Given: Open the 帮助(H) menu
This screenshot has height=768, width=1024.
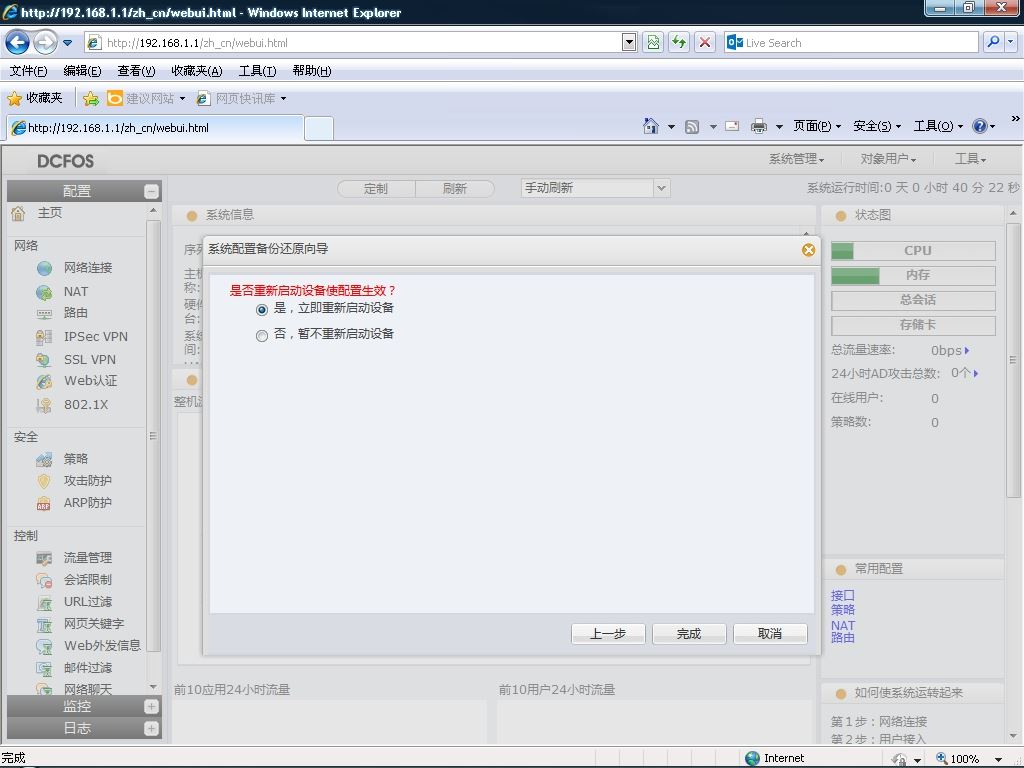Looking at the screenshot, I should pyautogui.click(x=312, y=71).
